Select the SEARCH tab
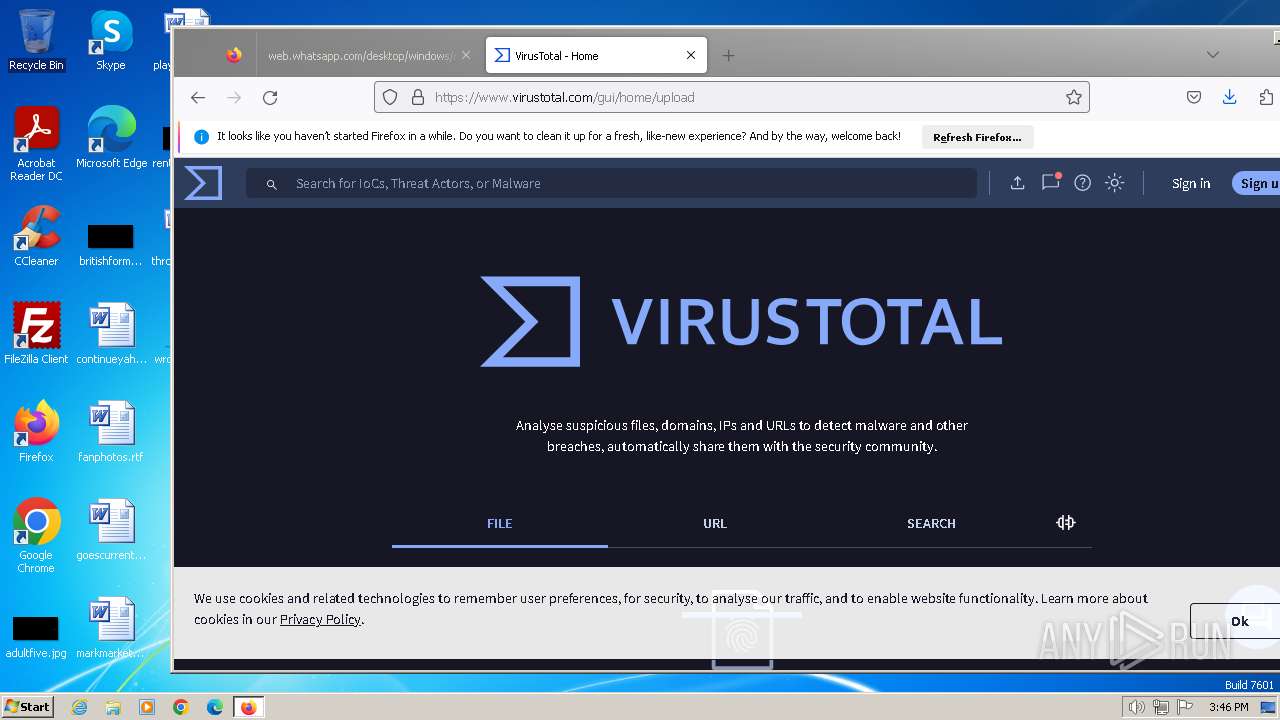Screen dimensions: 1280x720 tap(931, 523)
